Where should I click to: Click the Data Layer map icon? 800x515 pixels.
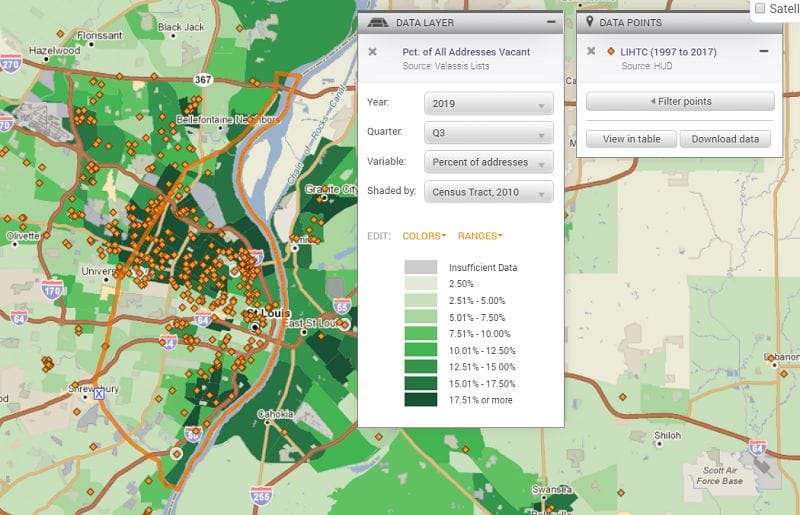[x=377, y=22]
